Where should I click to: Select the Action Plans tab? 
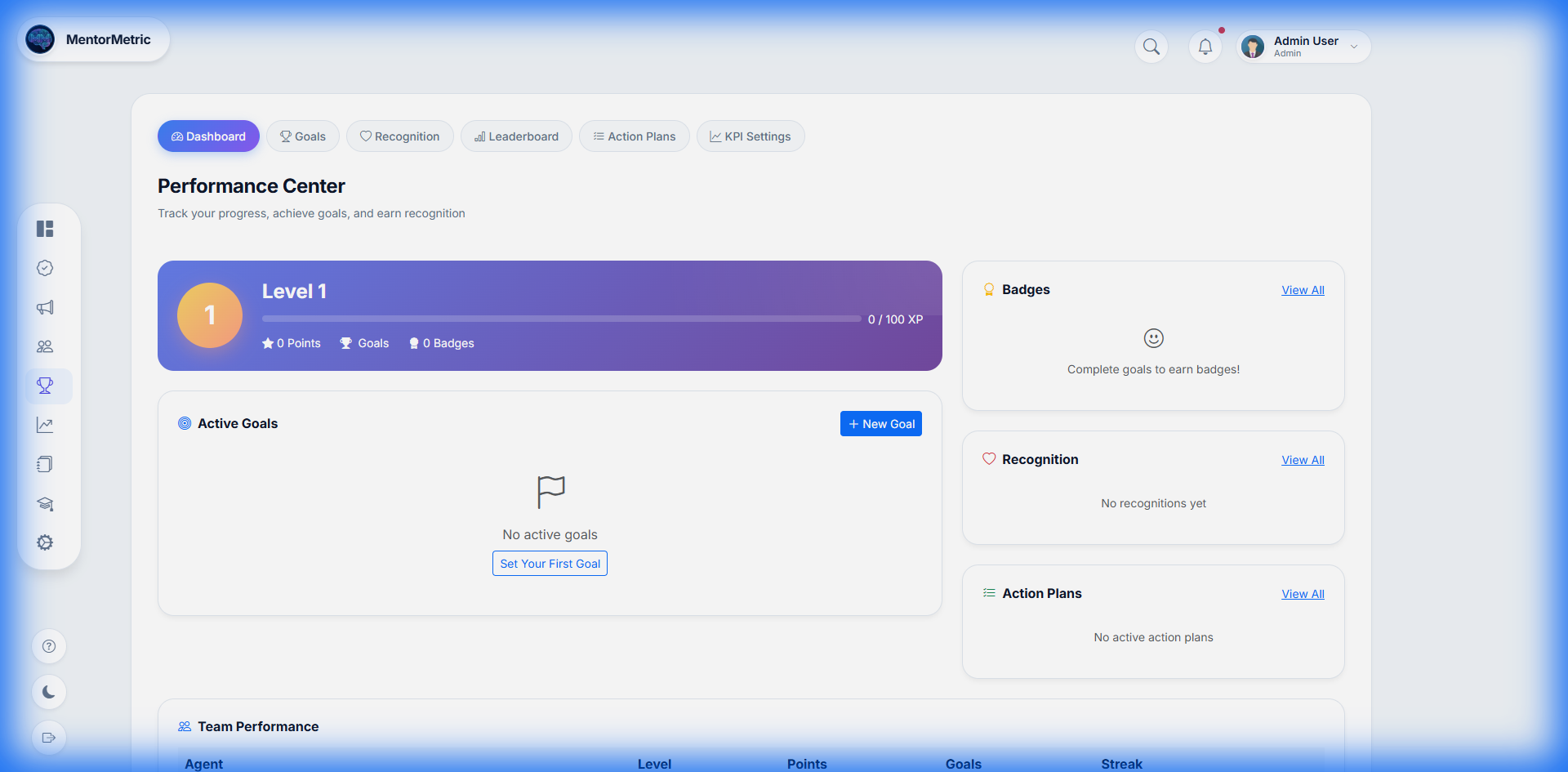click(634, 136)
